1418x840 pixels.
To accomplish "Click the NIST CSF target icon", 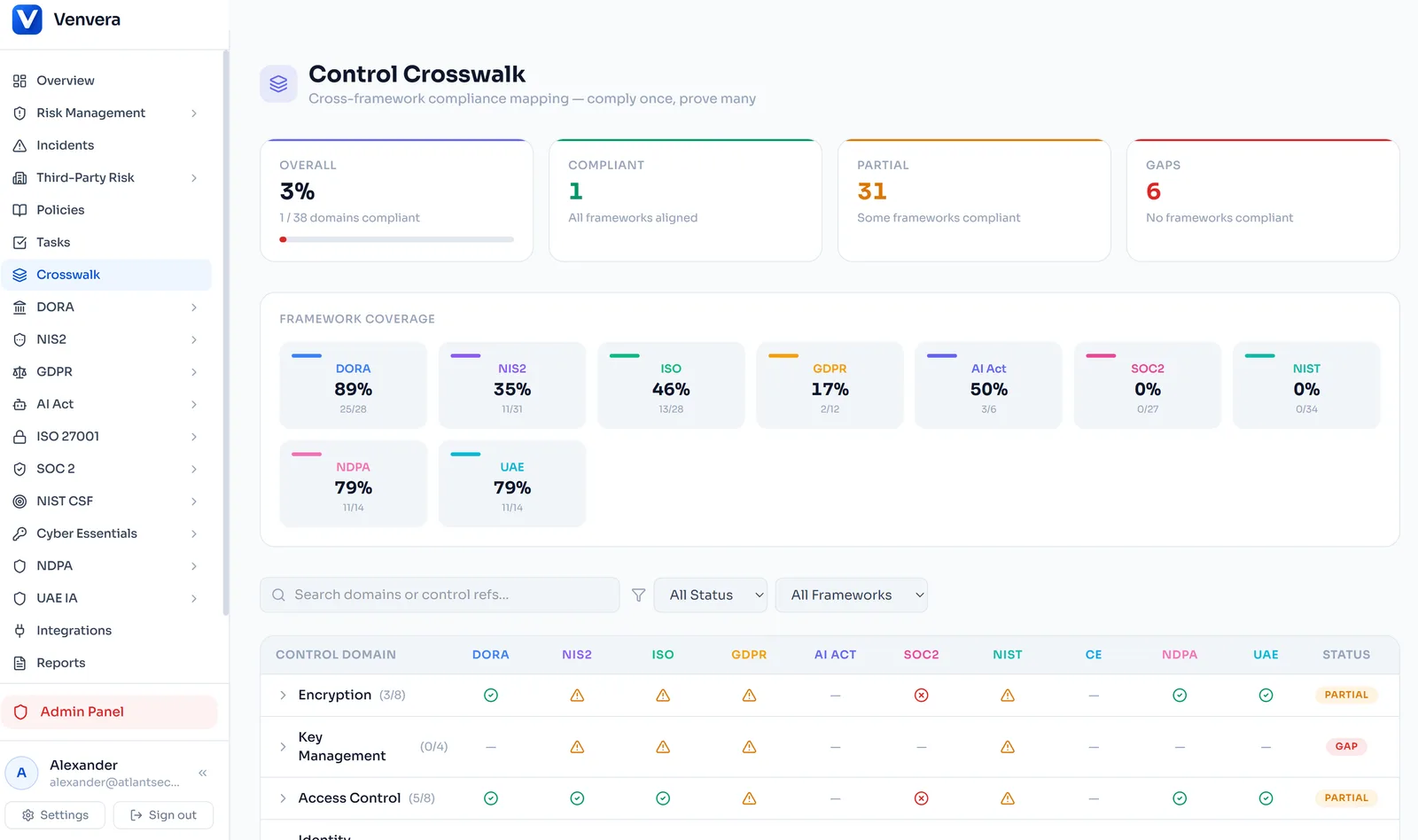I will (x=19, y=502).
